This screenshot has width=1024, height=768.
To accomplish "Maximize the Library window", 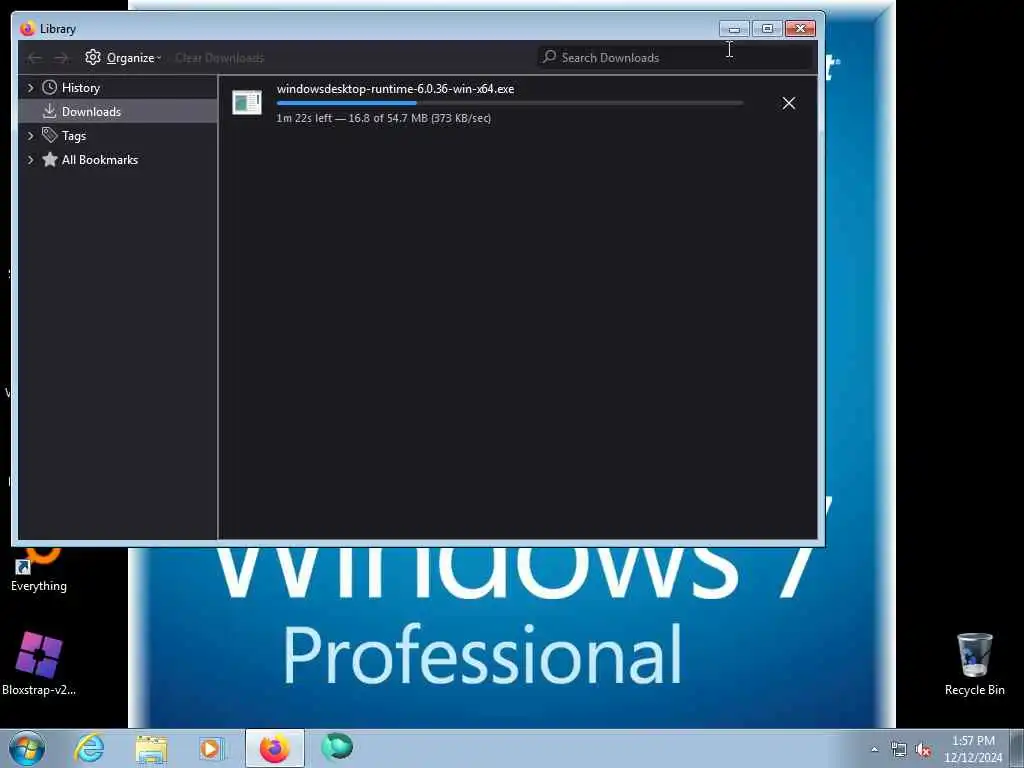I will 767,29.
